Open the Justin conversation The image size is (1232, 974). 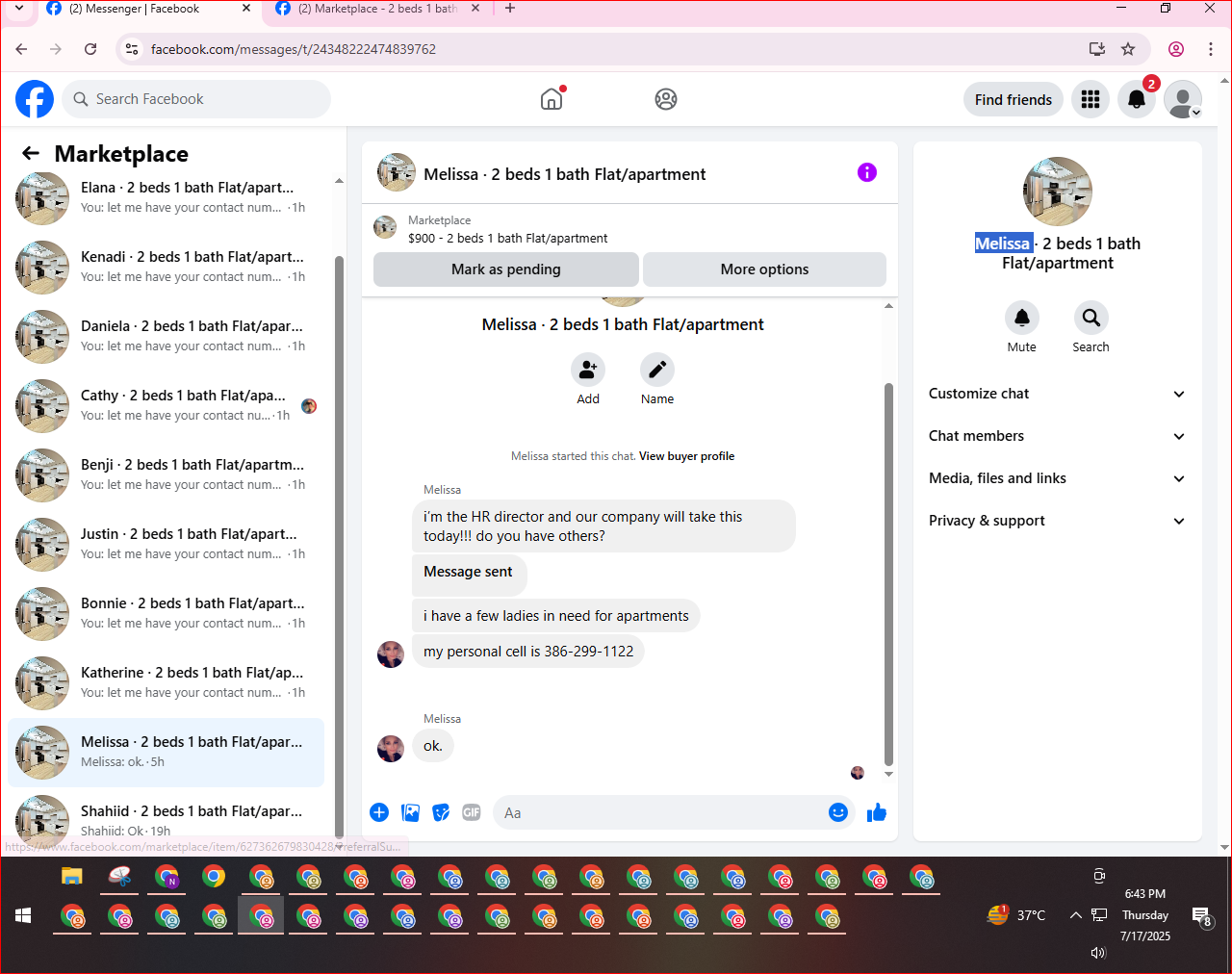coord(167,544)
